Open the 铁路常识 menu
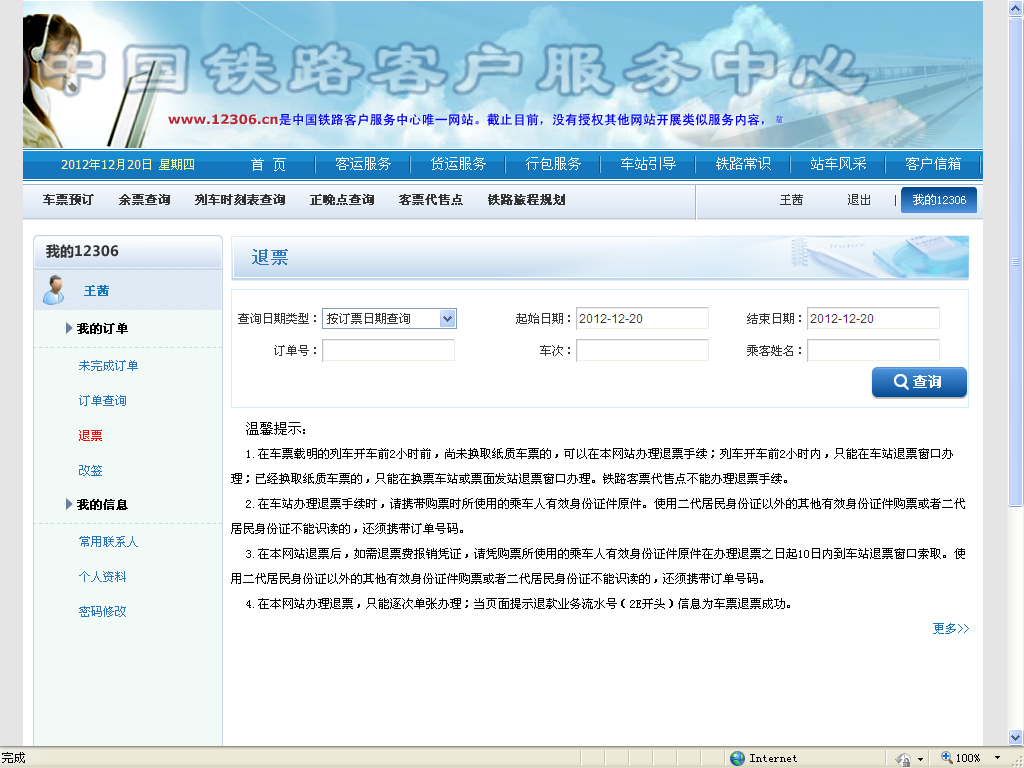Image resolution: width=1024 pixels, height=768 pixels. point(743,165)
